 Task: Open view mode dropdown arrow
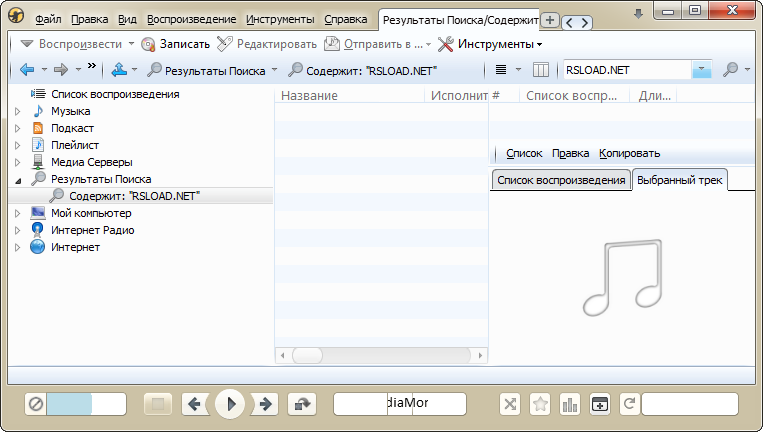518,70
